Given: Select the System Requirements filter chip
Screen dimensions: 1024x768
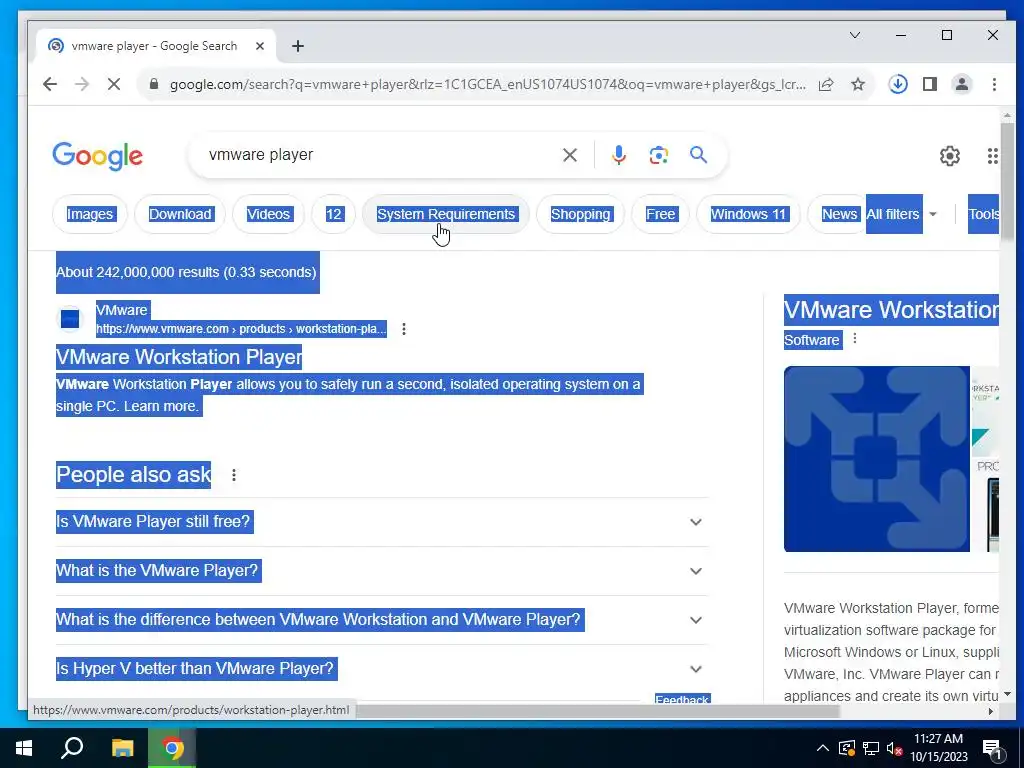Looking at the screenshot, I should (446, 214).
